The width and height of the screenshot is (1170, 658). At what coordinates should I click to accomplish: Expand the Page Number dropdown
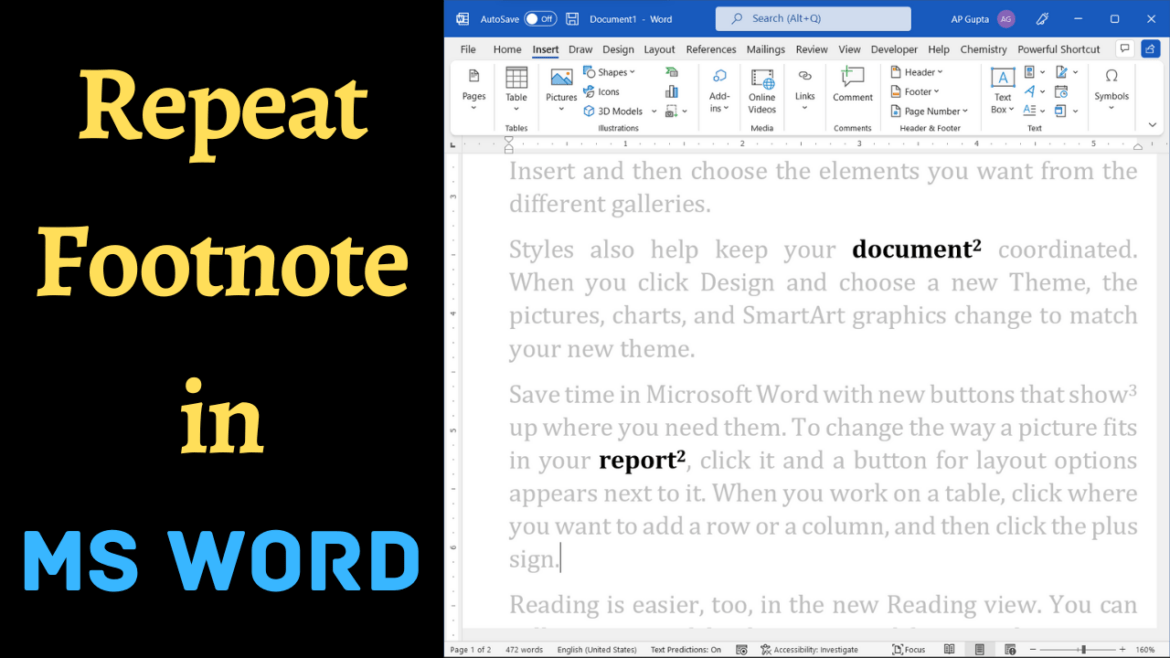[x=927, y=111]
